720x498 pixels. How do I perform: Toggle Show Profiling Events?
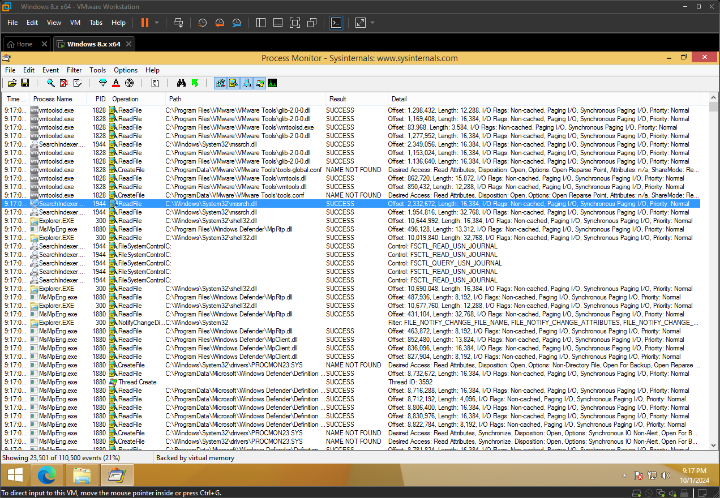pos(273,83)
